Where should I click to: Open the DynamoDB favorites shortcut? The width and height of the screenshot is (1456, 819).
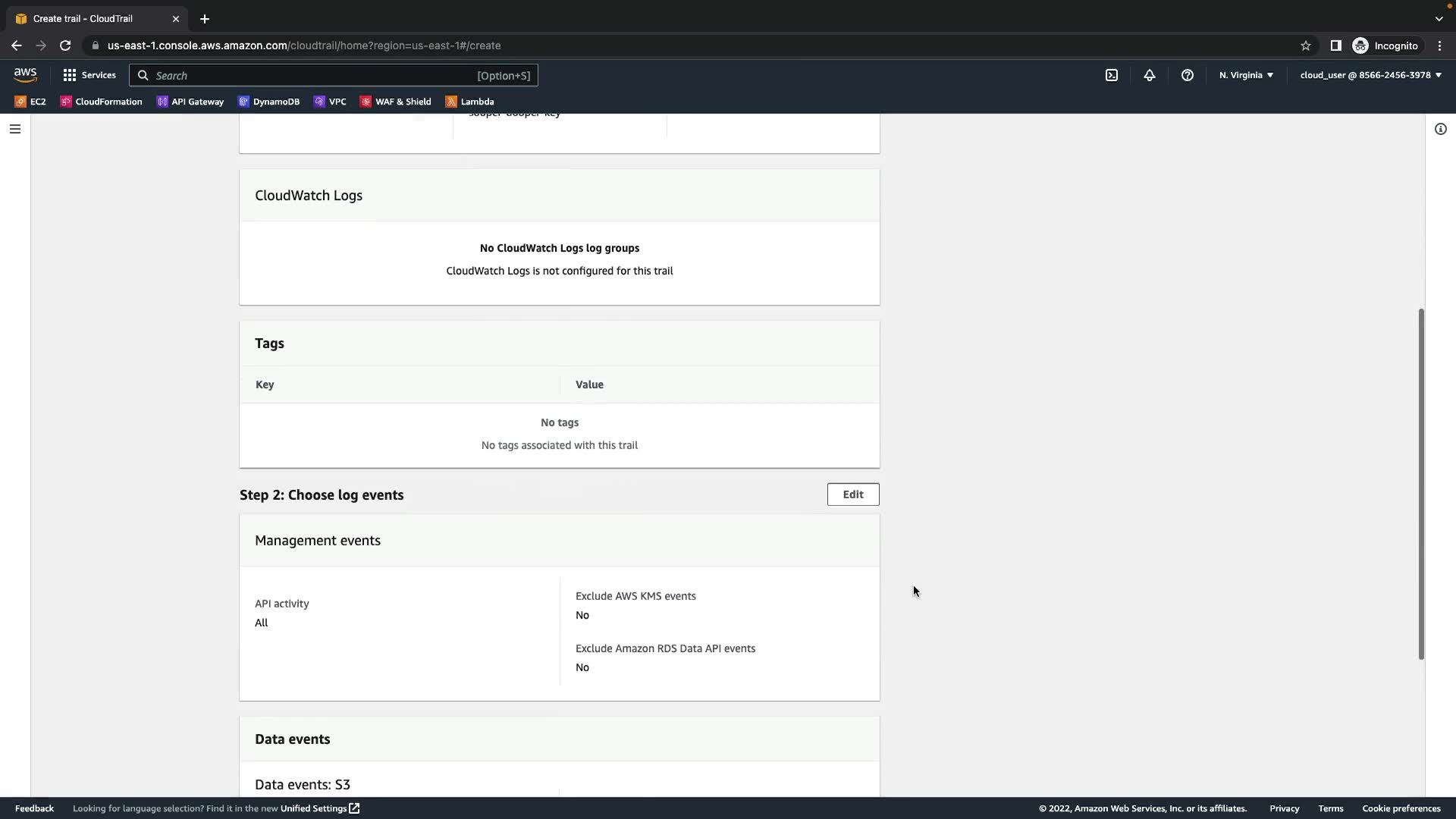(x=269, y=102)
